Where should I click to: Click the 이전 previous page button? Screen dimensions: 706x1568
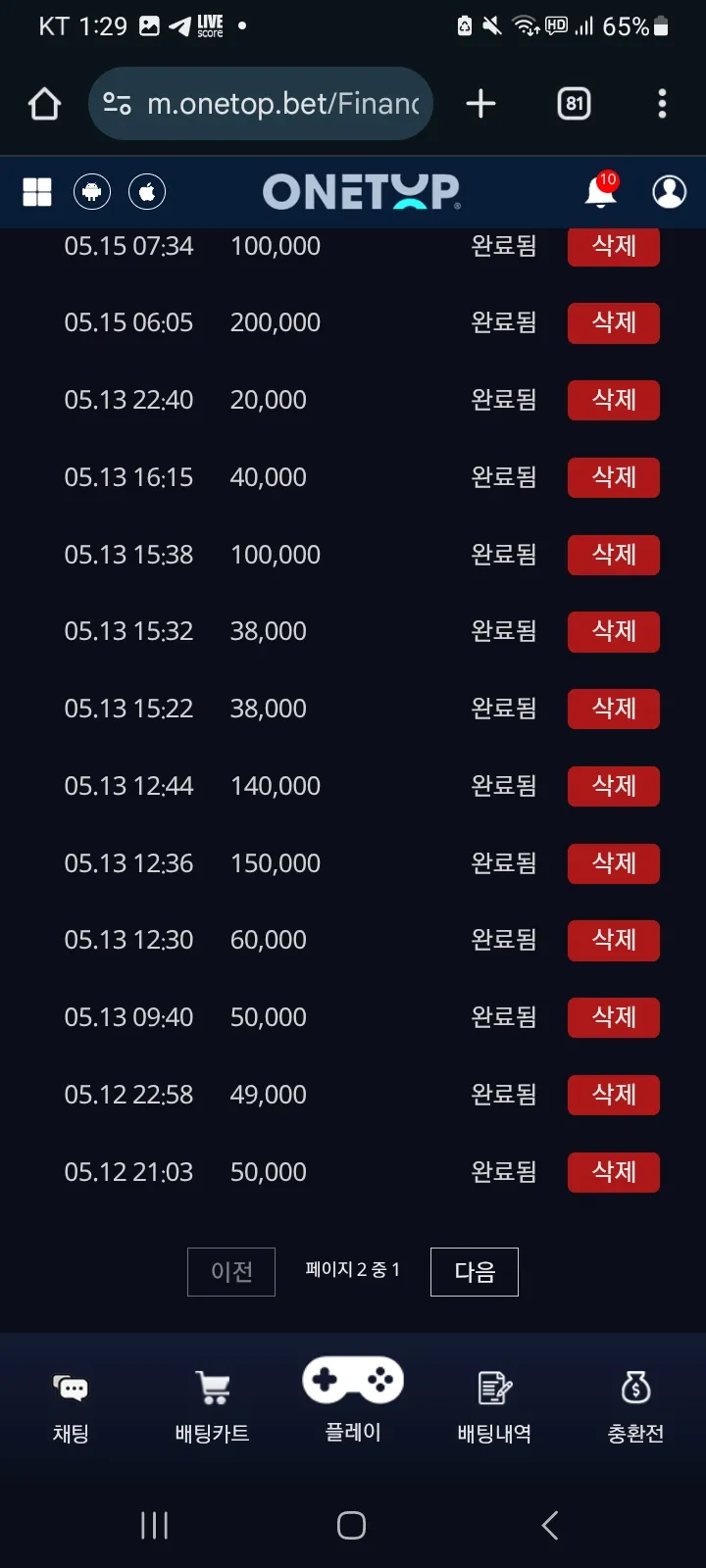pos(231,1272)
